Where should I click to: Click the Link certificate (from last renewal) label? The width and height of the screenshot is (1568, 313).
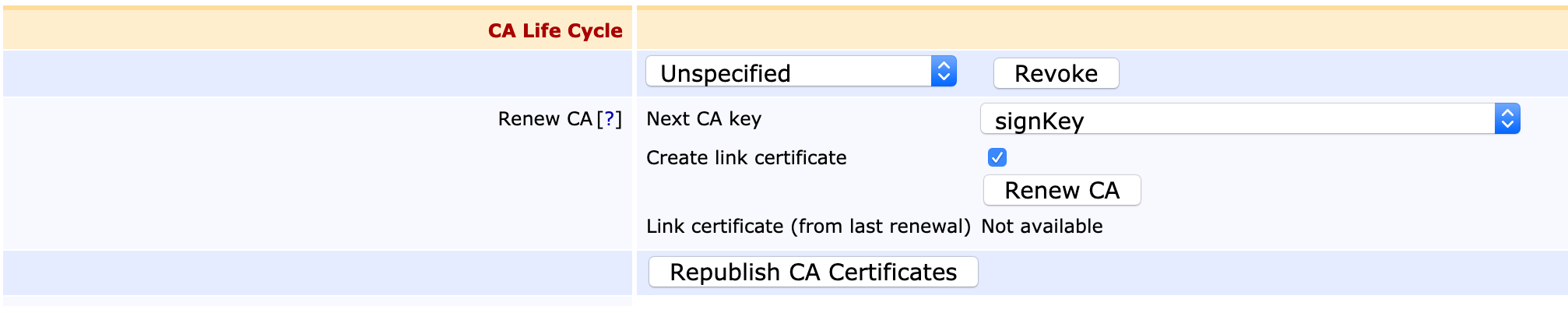coord(808,227)
